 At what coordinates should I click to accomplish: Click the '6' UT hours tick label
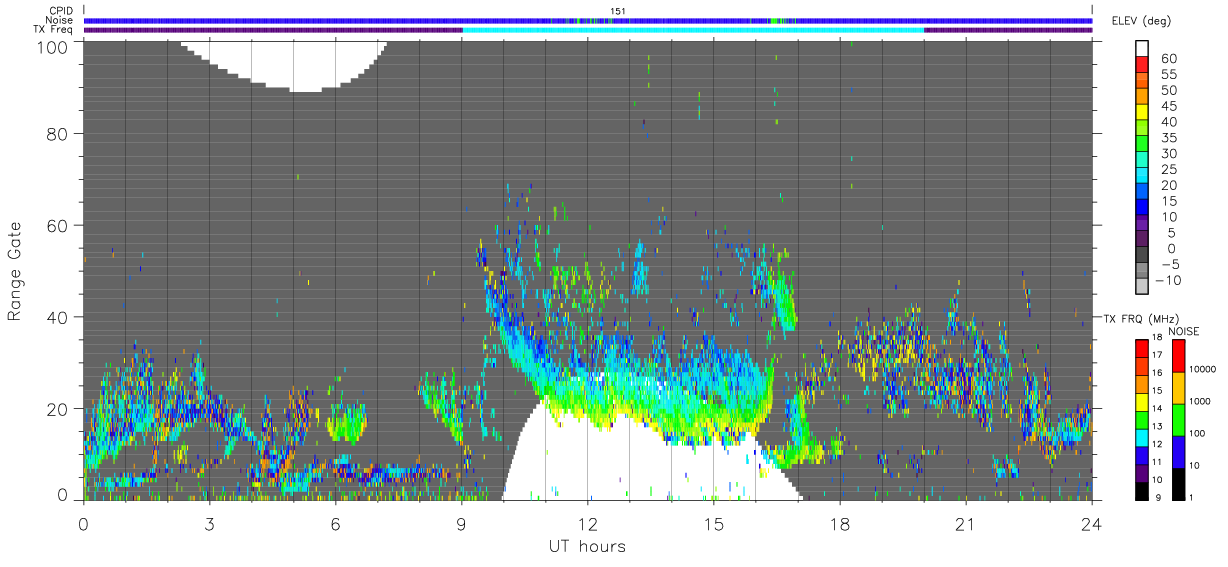[x=335, y=523]
